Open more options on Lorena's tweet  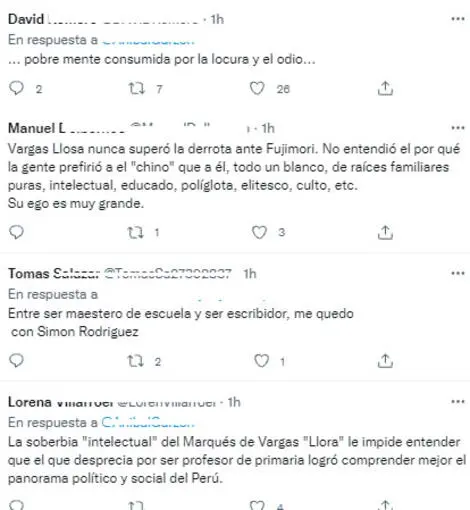tap(458, 402)
